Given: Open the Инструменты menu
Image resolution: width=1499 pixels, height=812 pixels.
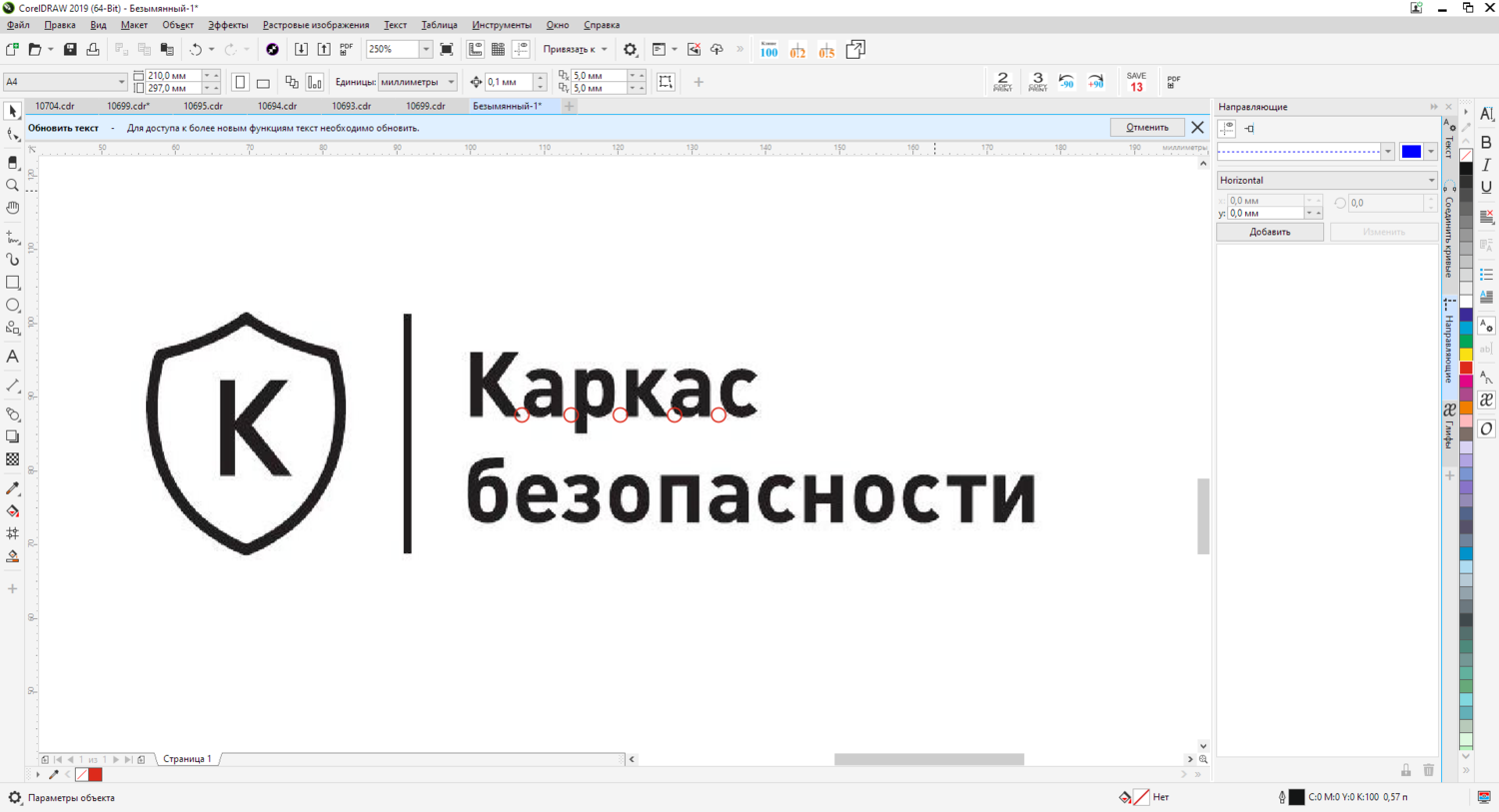Looking at the screenshot, I should point(502,25).
